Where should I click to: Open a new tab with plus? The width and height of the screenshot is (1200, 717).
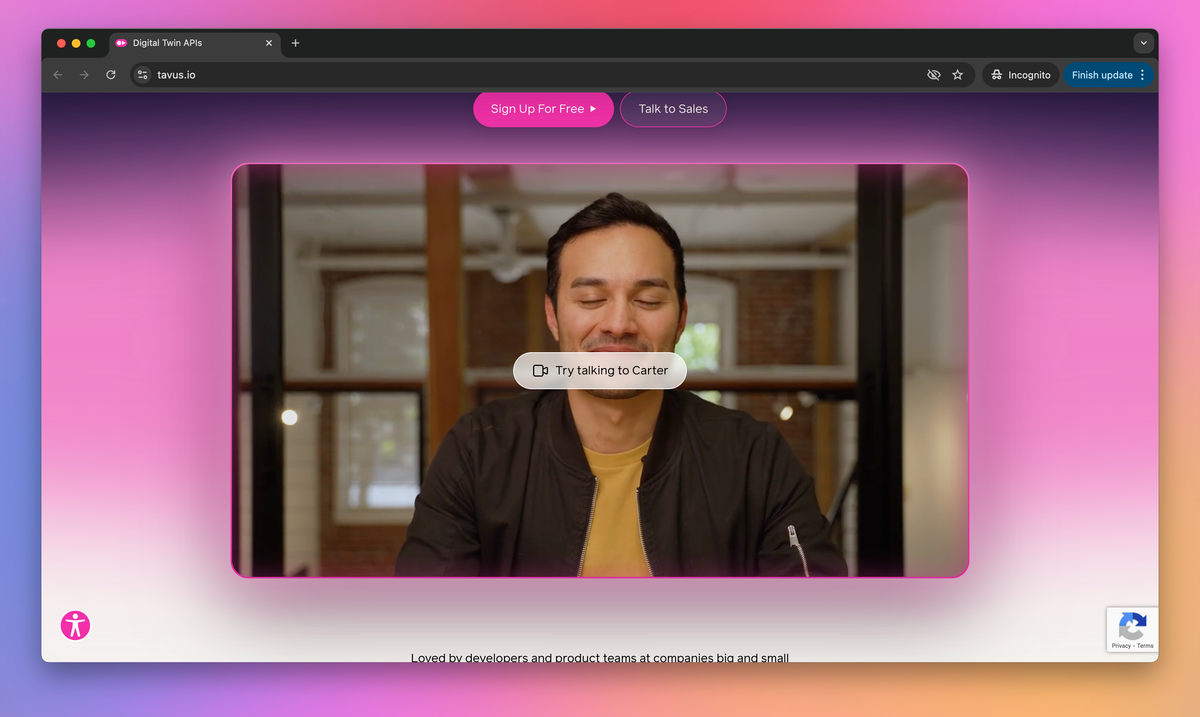coord(295,43)
